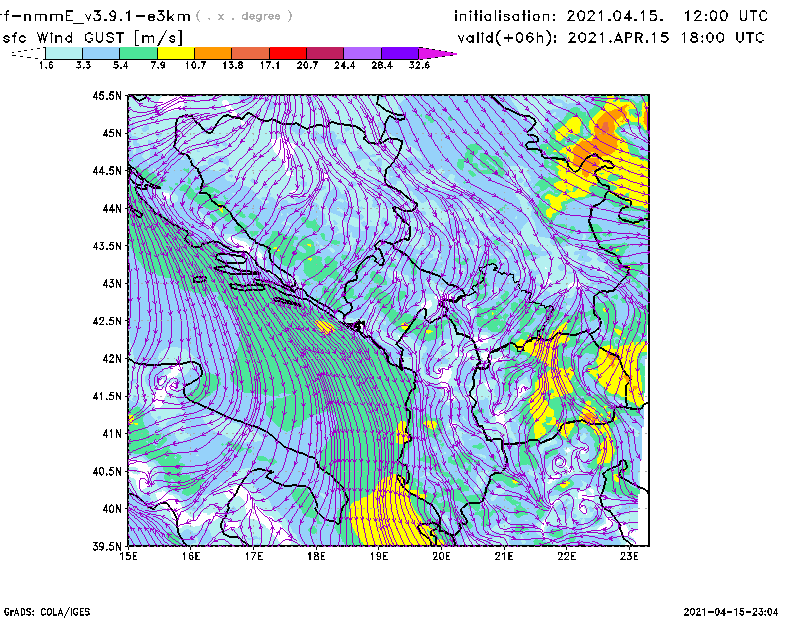Click the '5.4' colorbar value

120,65
